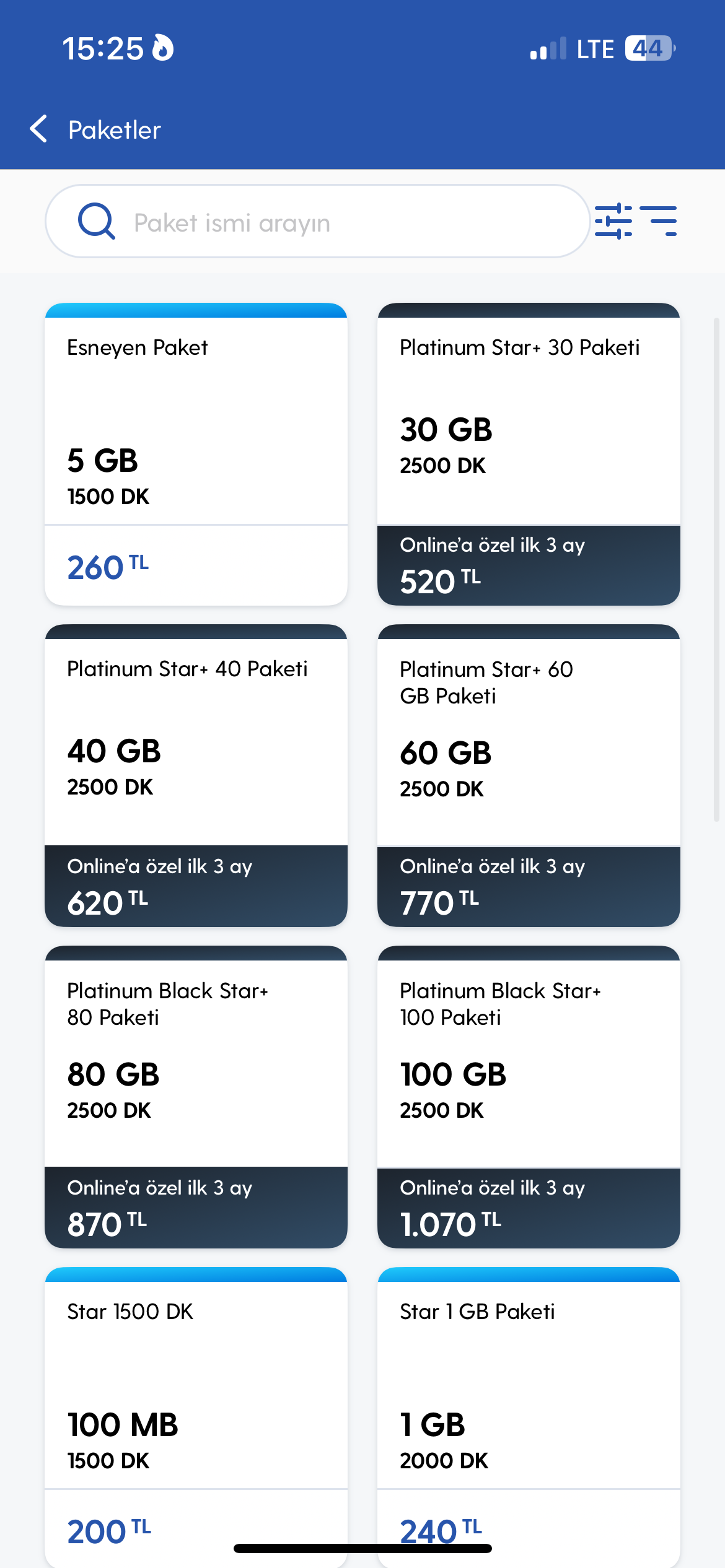Open the Platinum Star+ 30 Paketi card
This screenshot has height=1568, width=725.
pyautogui.click(x=529, y=454)
